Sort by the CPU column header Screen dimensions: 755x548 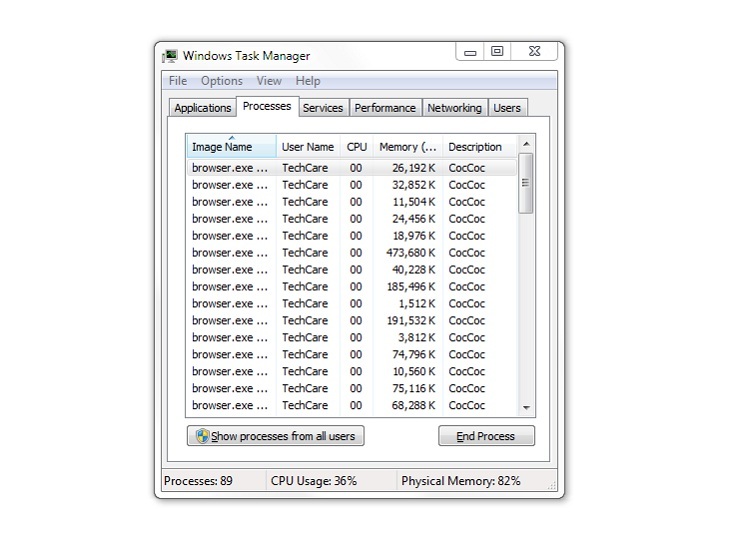[x=356, y=147]
